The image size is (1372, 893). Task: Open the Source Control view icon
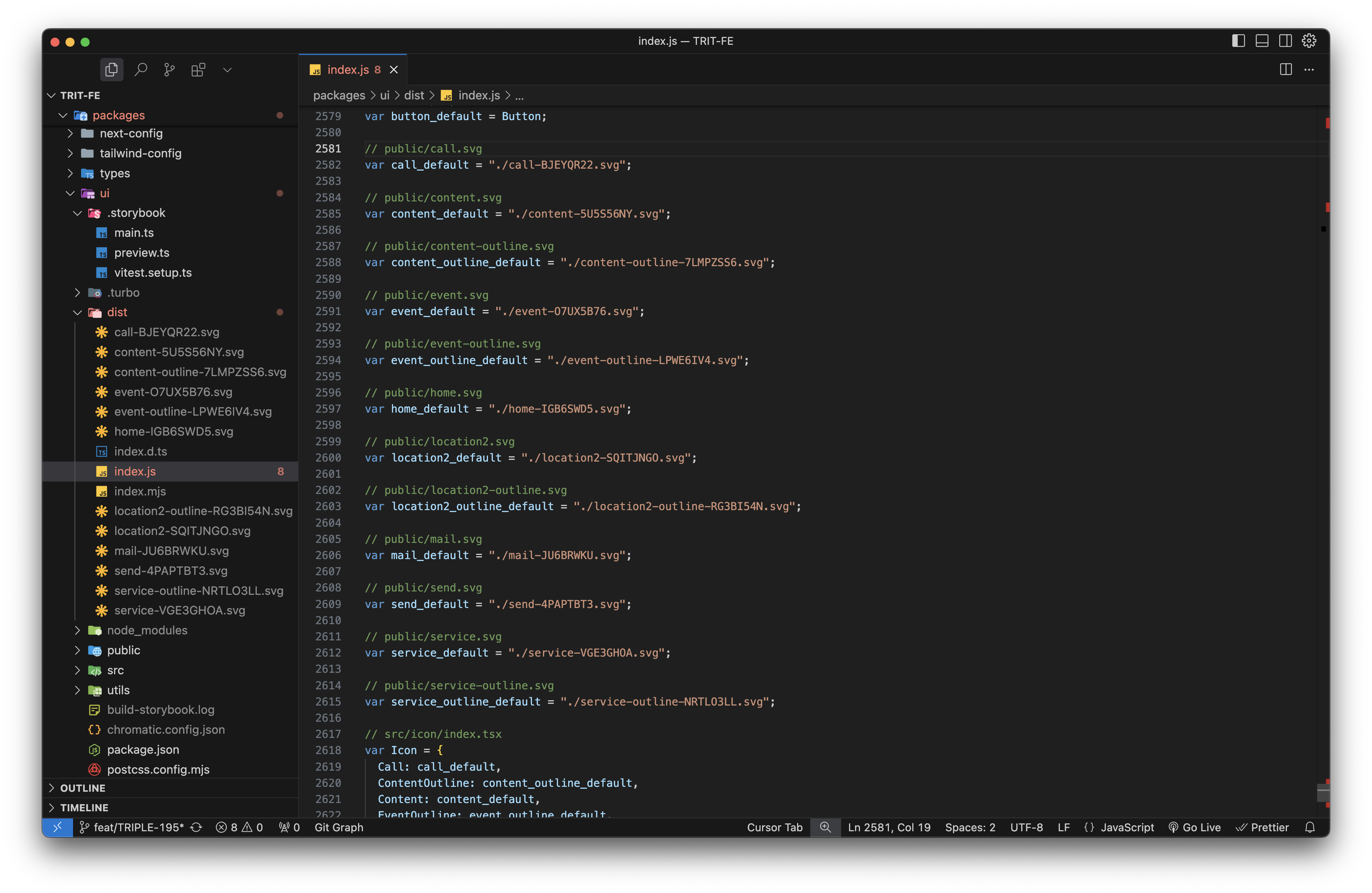coord(169,70)
